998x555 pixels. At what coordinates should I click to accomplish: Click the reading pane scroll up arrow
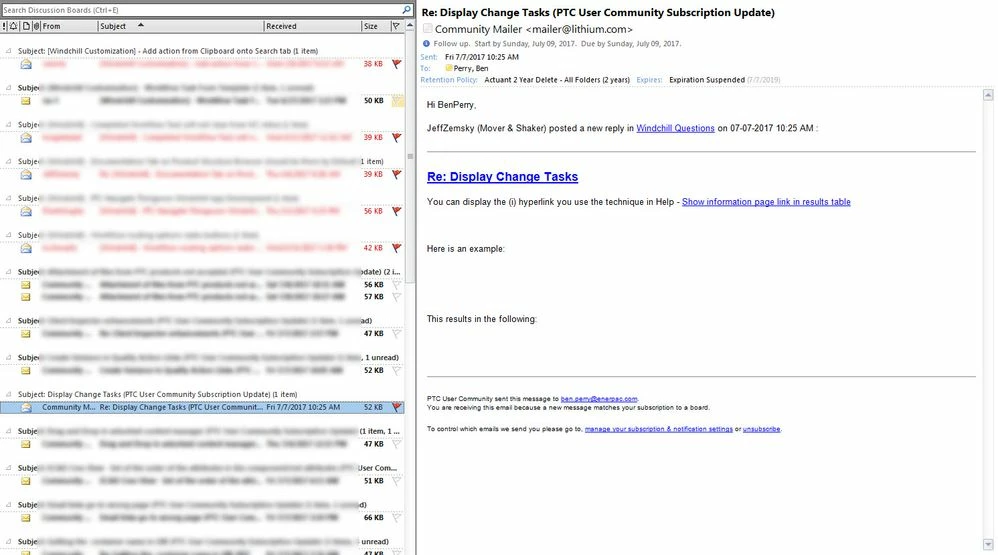tap(988, 95)
